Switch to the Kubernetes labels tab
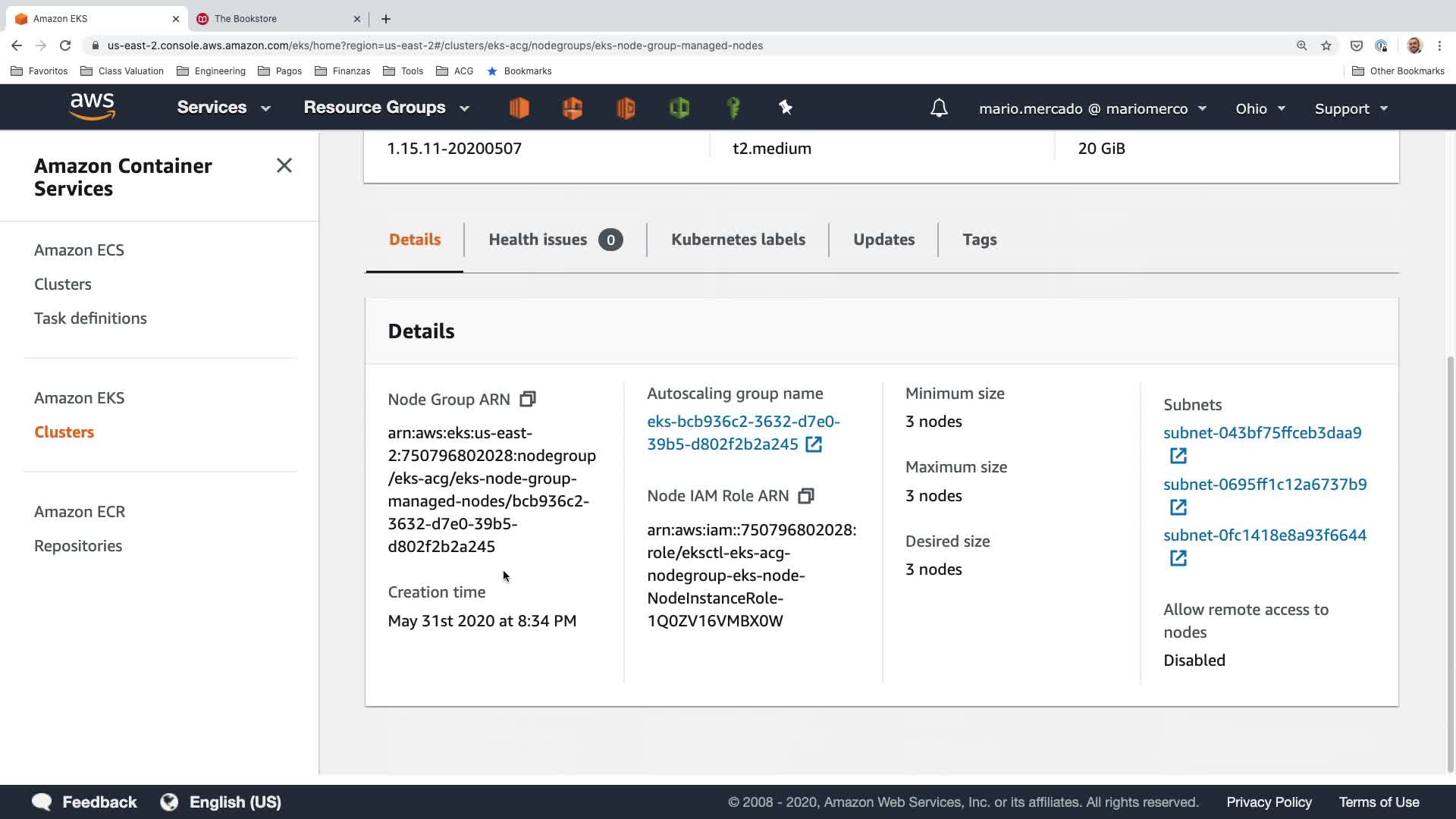 point(738,240)
